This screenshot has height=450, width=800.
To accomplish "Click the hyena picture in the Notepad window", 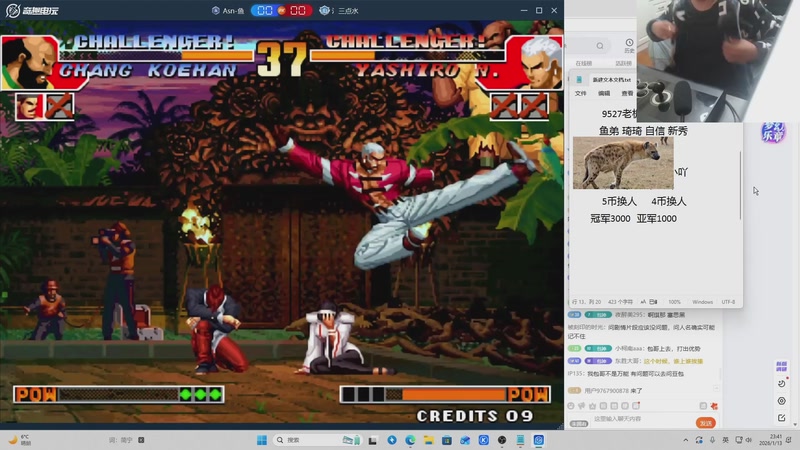I will tap(623, 163).
